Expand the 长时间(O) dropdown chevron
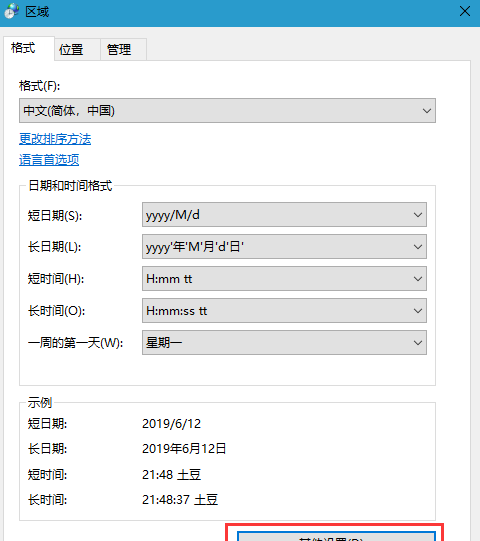480x541 pixels. [x=418, y=311]
